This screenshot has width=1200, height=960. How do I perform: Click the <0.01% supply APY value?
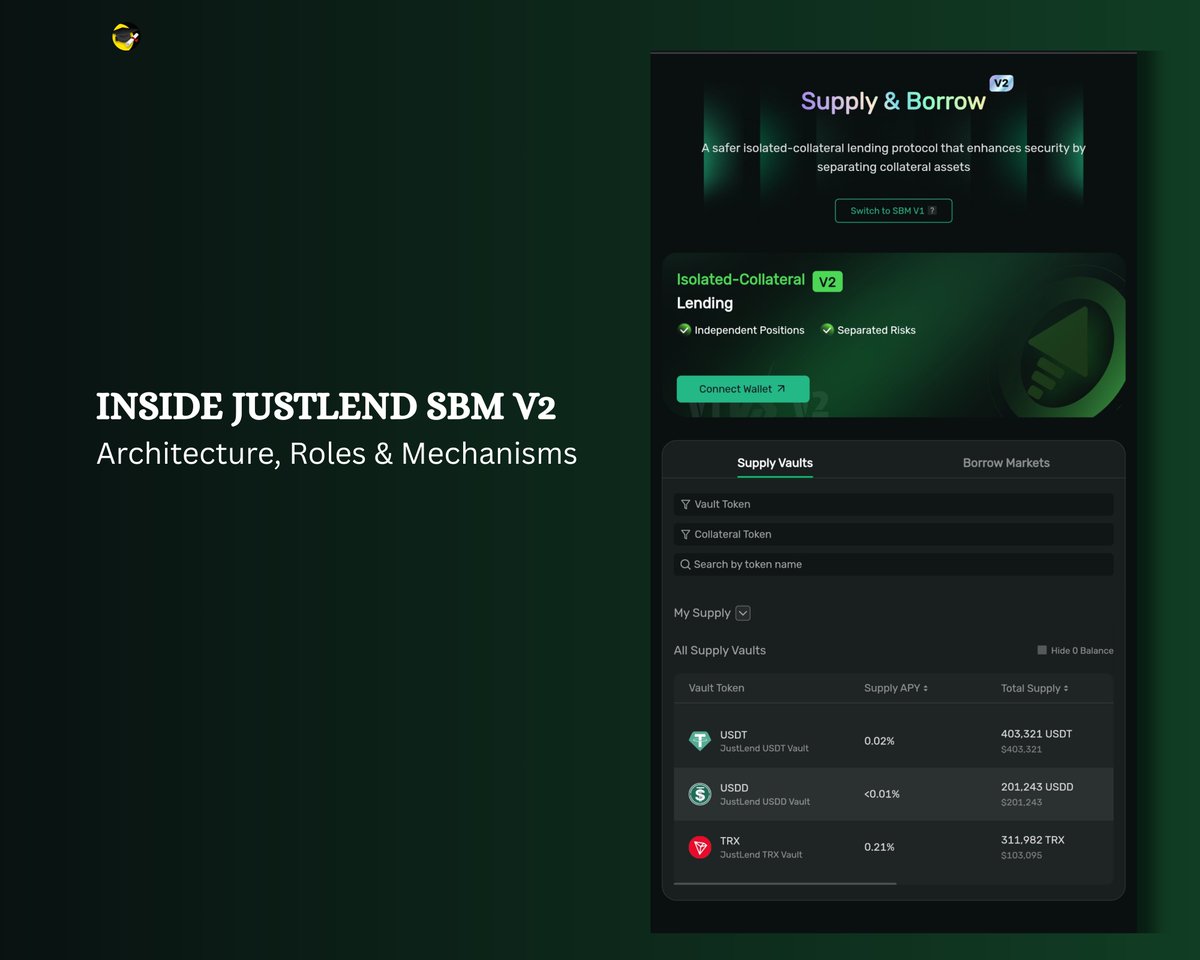pos(882,794)
